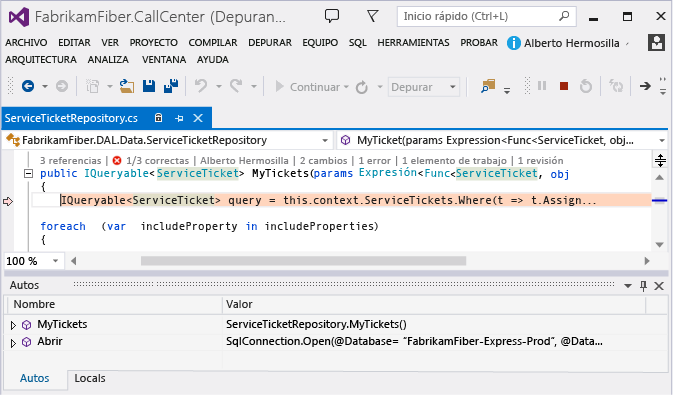Click the editor vertical scroll down arrow

point(660,245)
